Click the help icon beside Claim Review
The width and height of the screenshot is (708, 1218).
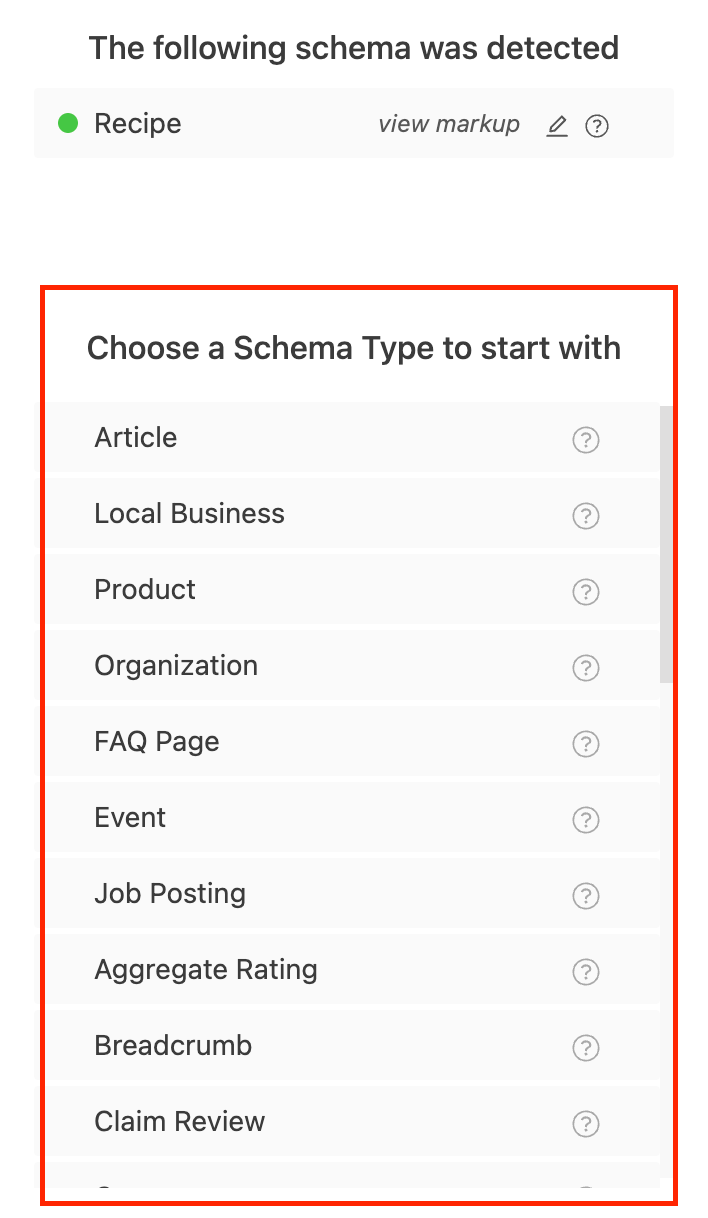[x=585, y=1122]
